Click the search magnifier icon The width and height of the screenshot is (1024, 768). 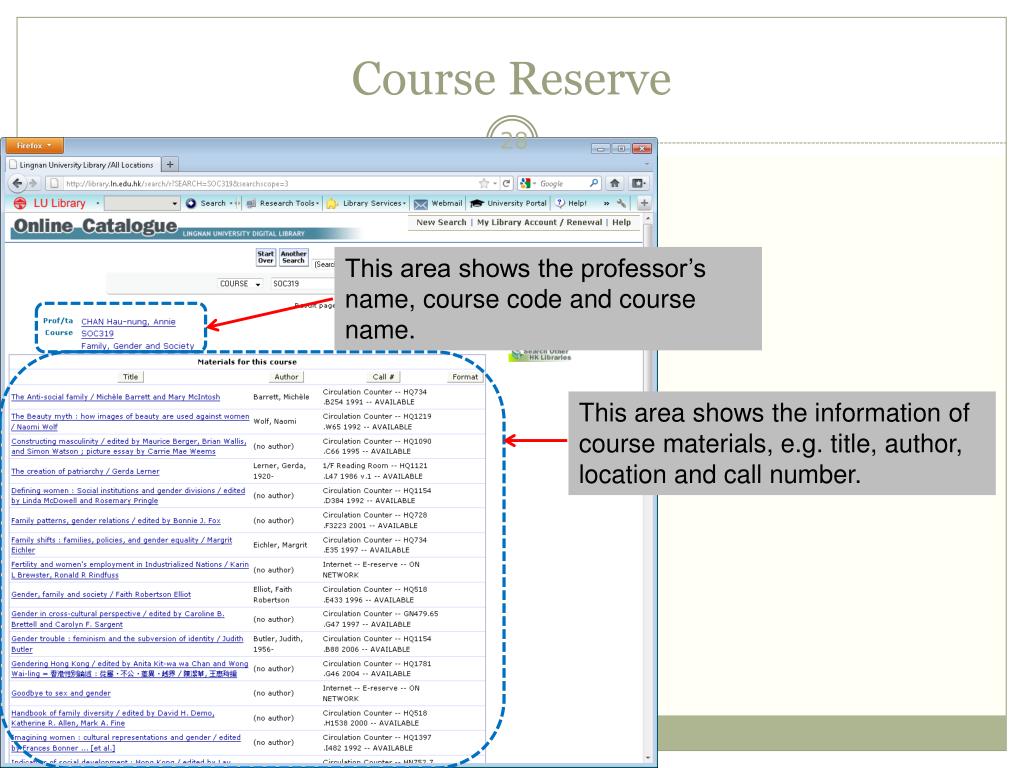(x=594, y=184)
